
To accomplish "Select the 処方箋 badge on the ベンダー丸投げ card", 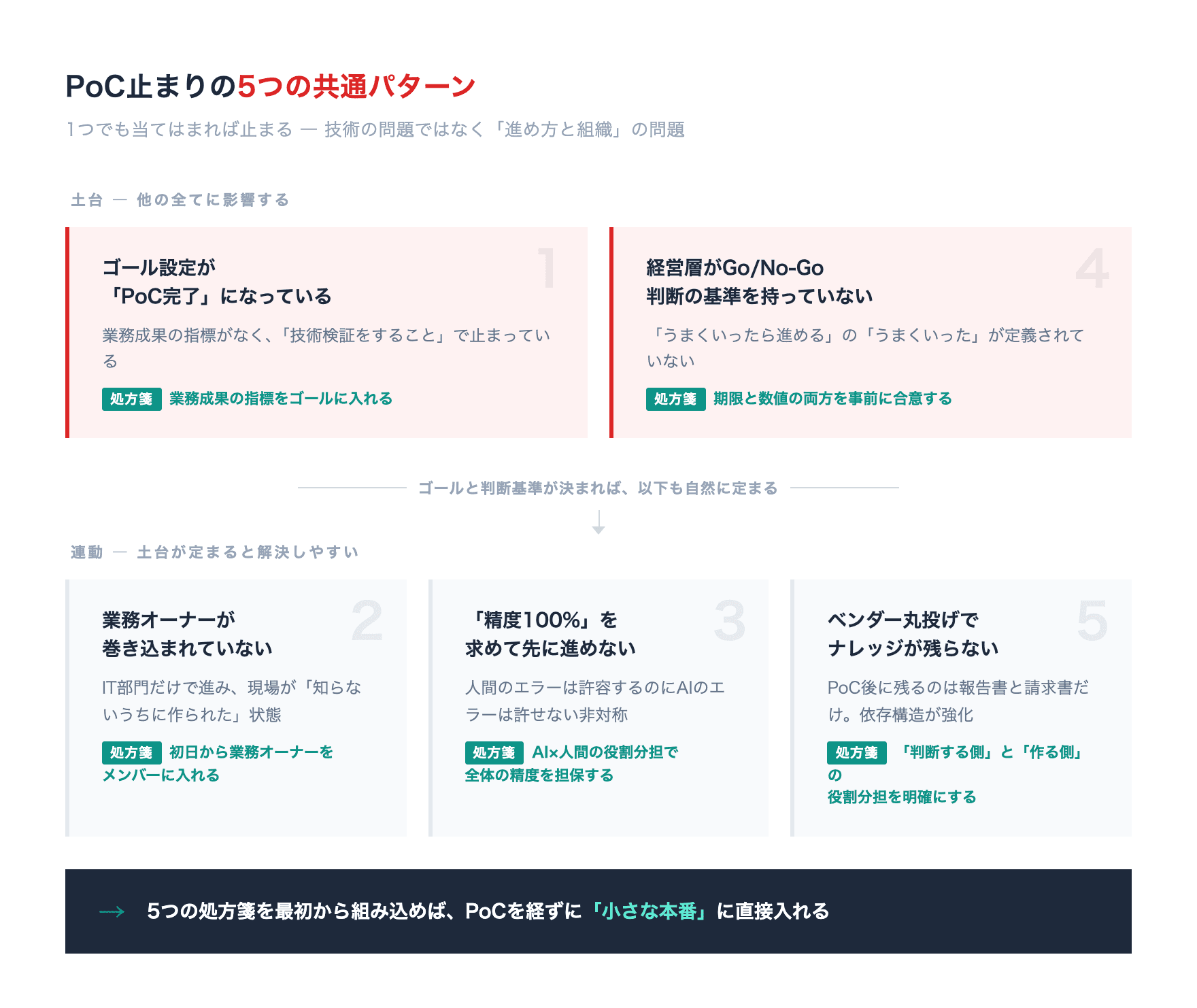I will click(856, 752).
